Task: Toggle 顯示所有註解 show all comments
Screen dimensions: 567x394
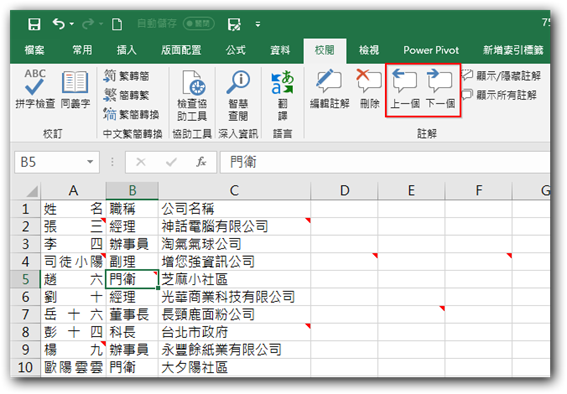Action: point(499,95)
